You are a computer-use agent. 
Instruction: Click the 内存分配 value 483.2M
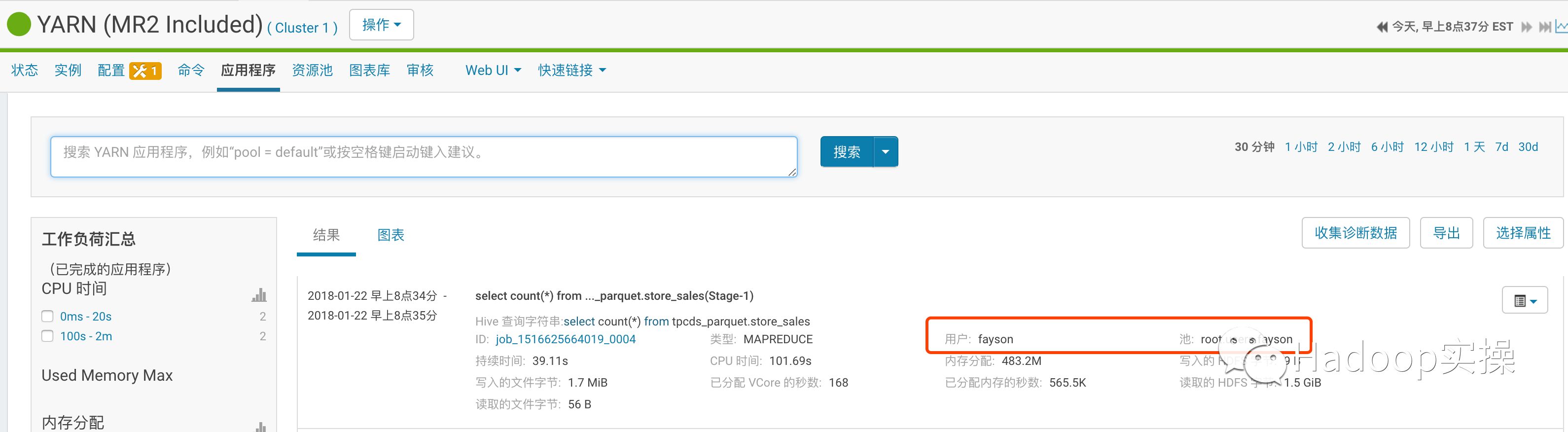(1021, 361)
